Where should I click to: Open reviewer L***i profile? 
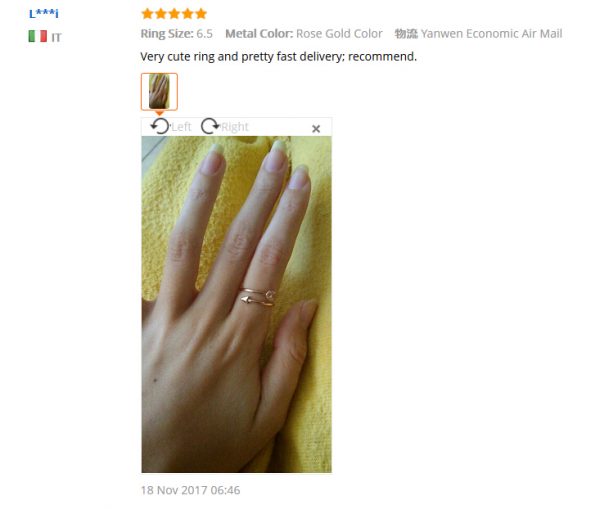tap(44, 13)
